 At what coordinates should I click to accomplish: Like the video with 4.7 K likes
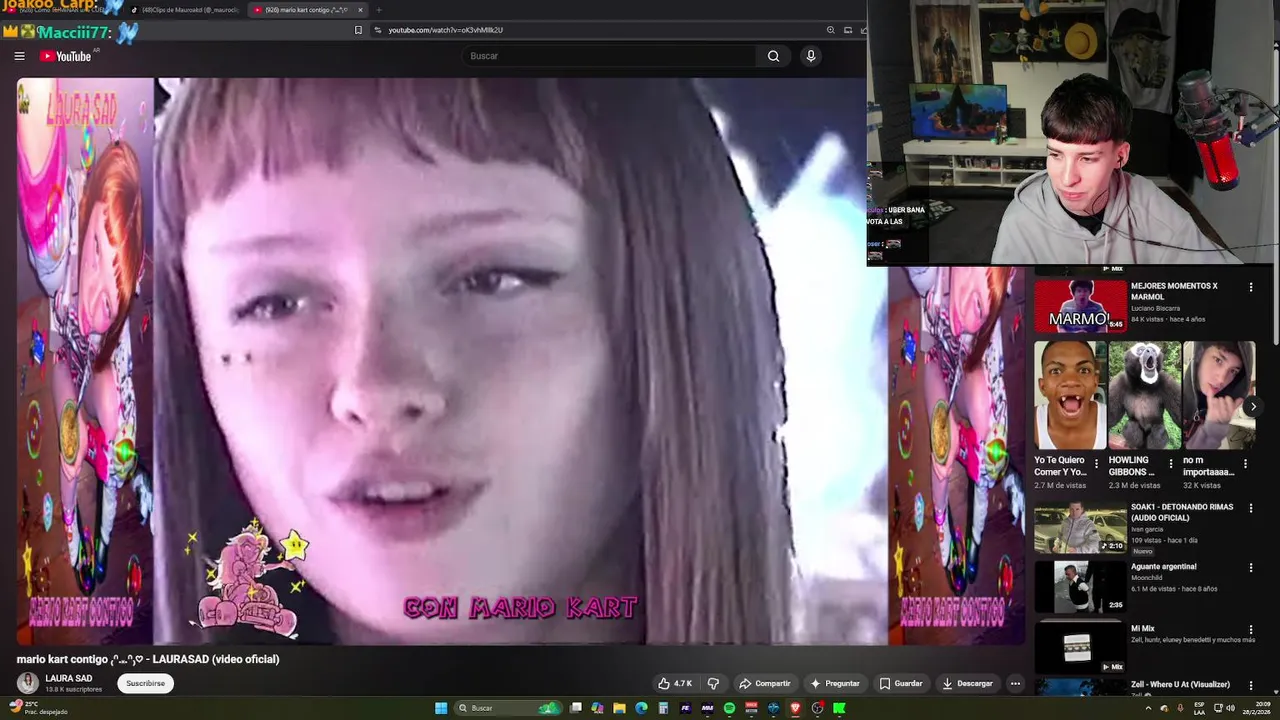(675, 684)
